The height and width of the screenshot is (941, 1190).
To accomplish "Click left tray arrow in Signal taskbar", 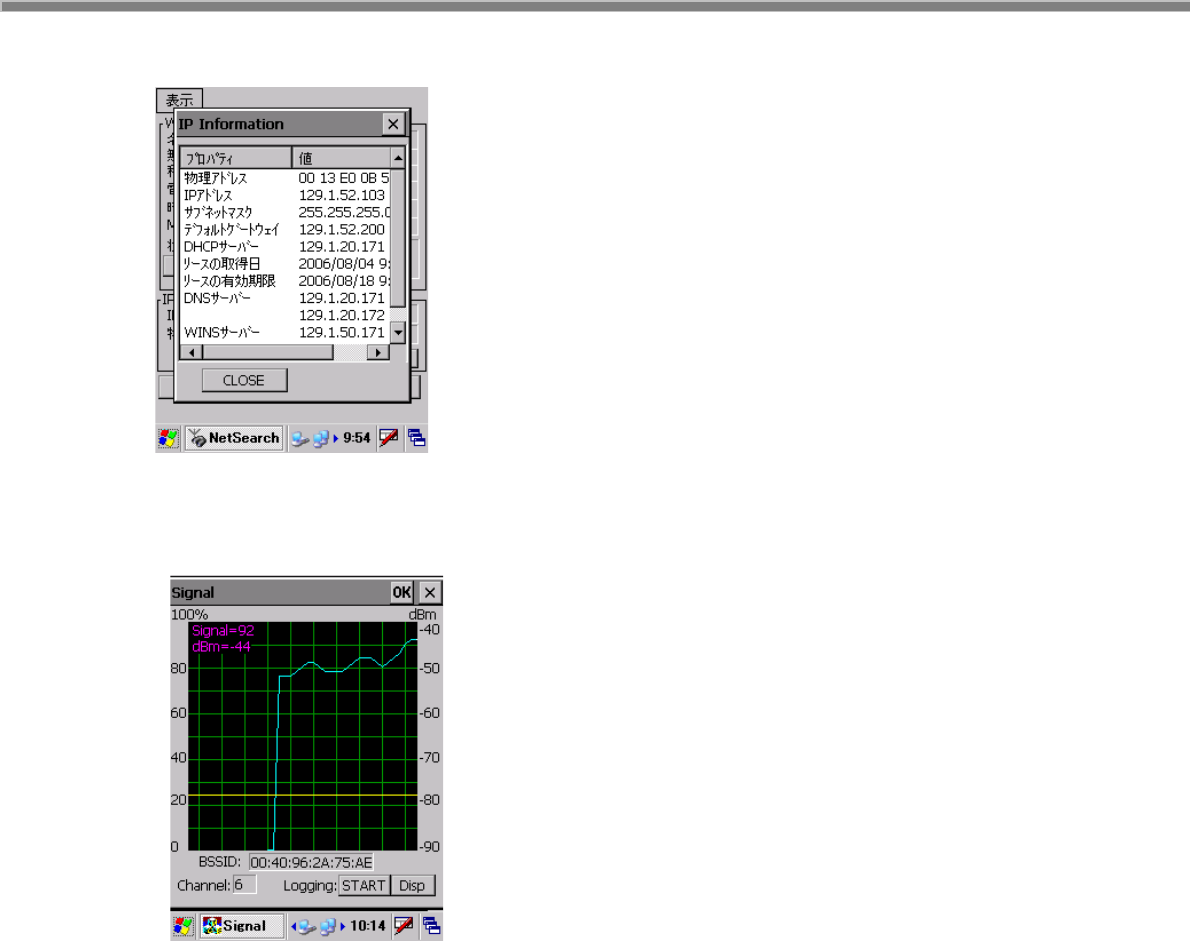I will [294, 927].
